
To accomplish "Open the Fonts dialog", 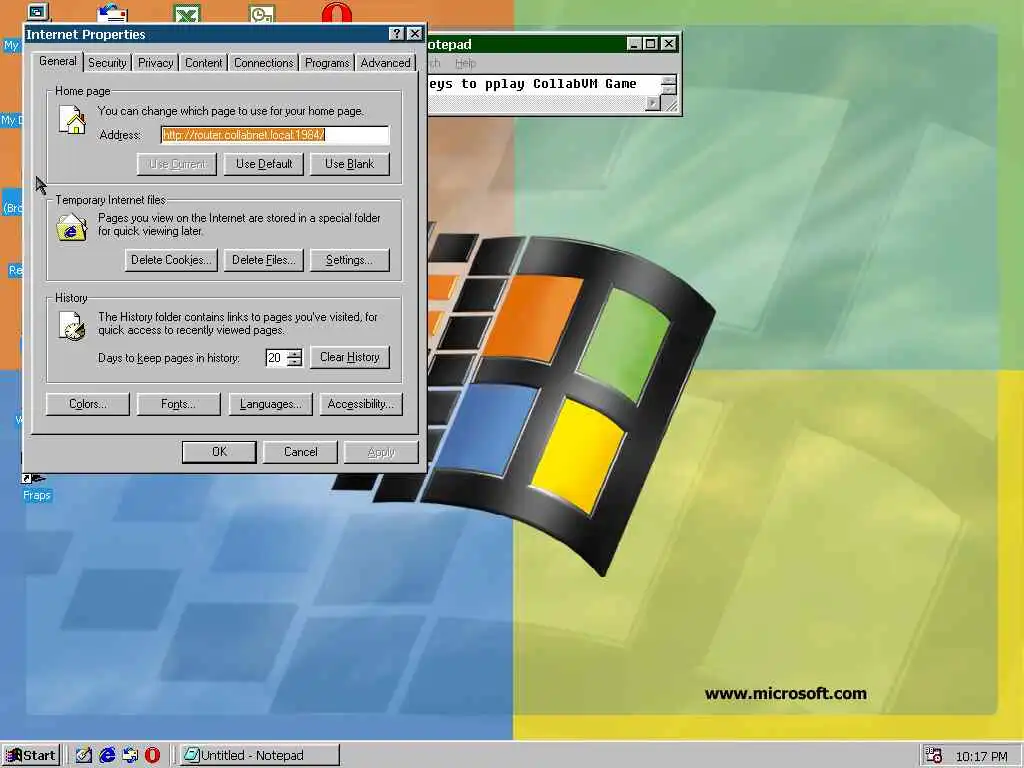I will [x=178, y=404].
